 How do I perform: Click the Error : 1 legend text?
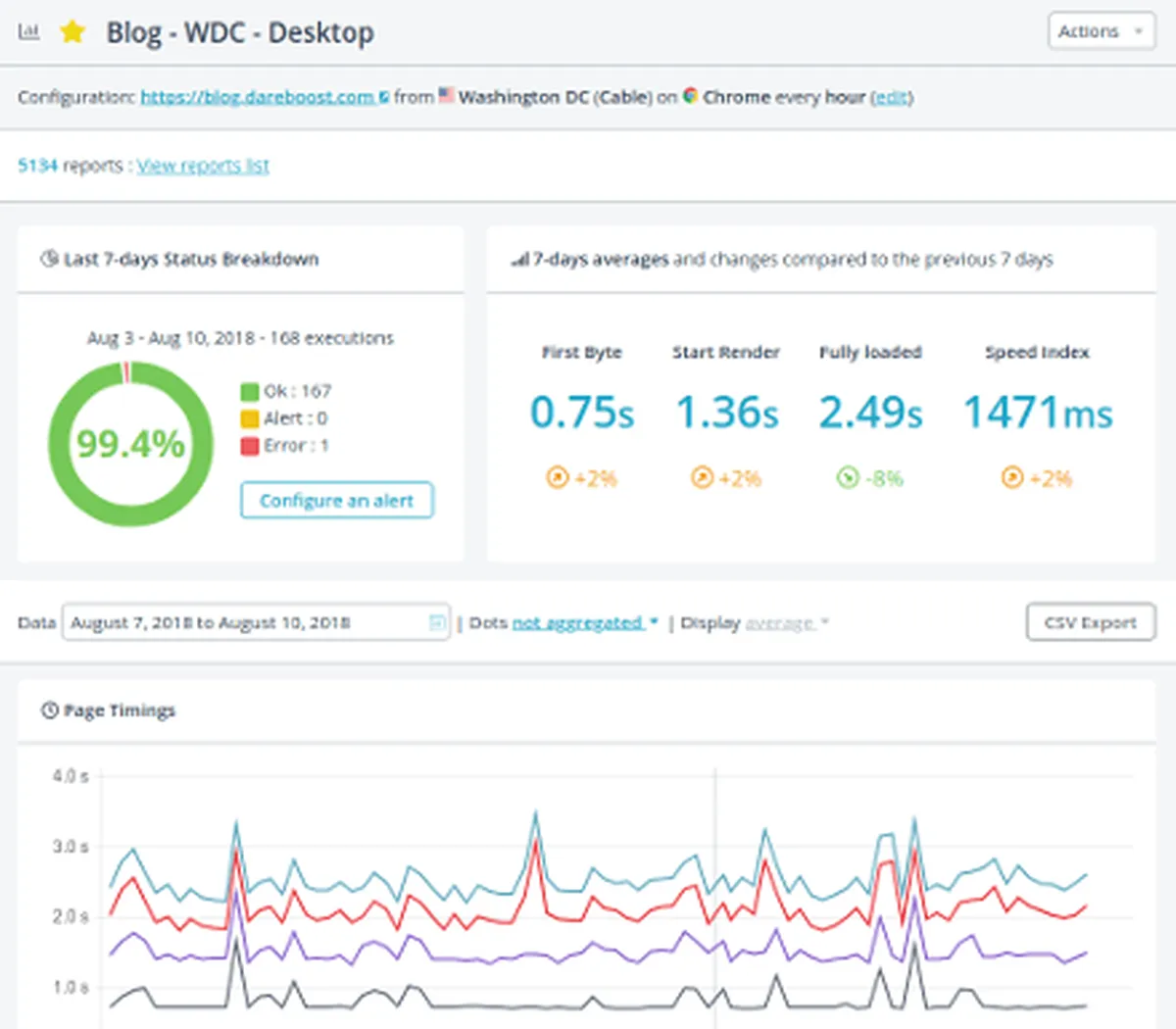296,446
